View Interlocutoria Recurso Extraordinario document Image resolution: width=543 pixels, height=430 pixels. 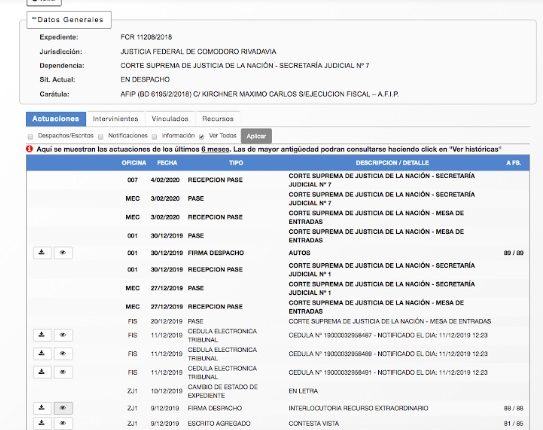[x=63, y=408]
